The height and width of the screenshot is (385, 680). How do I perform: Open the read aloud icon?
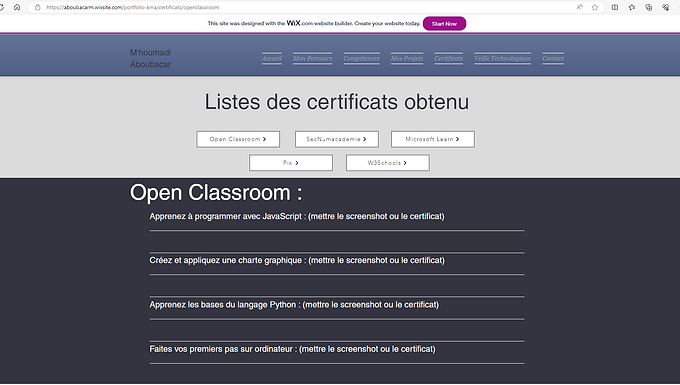coord(579,7)
